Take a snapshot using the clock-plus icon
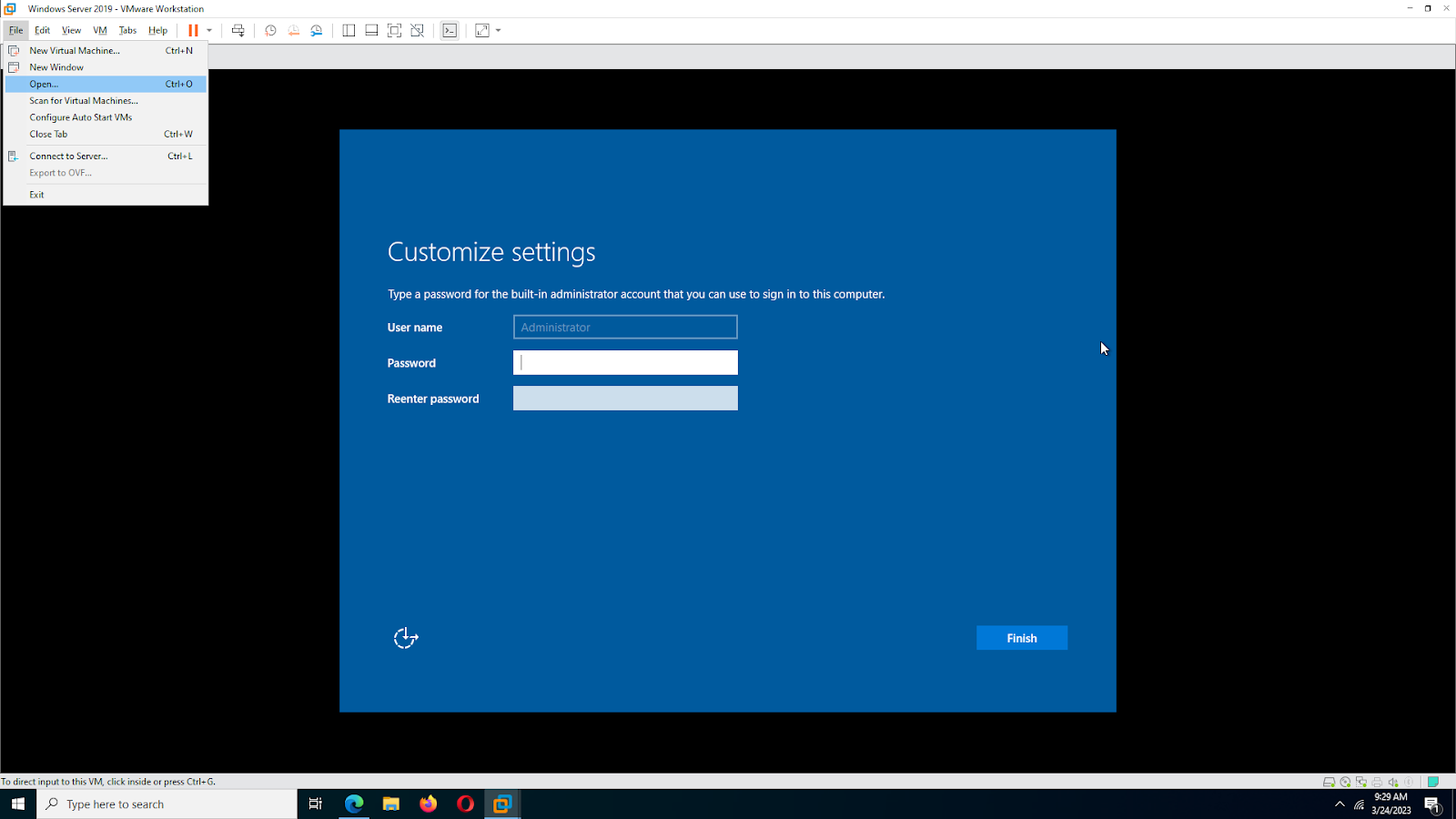This screenshot has height=819, width=1456. 270,30
